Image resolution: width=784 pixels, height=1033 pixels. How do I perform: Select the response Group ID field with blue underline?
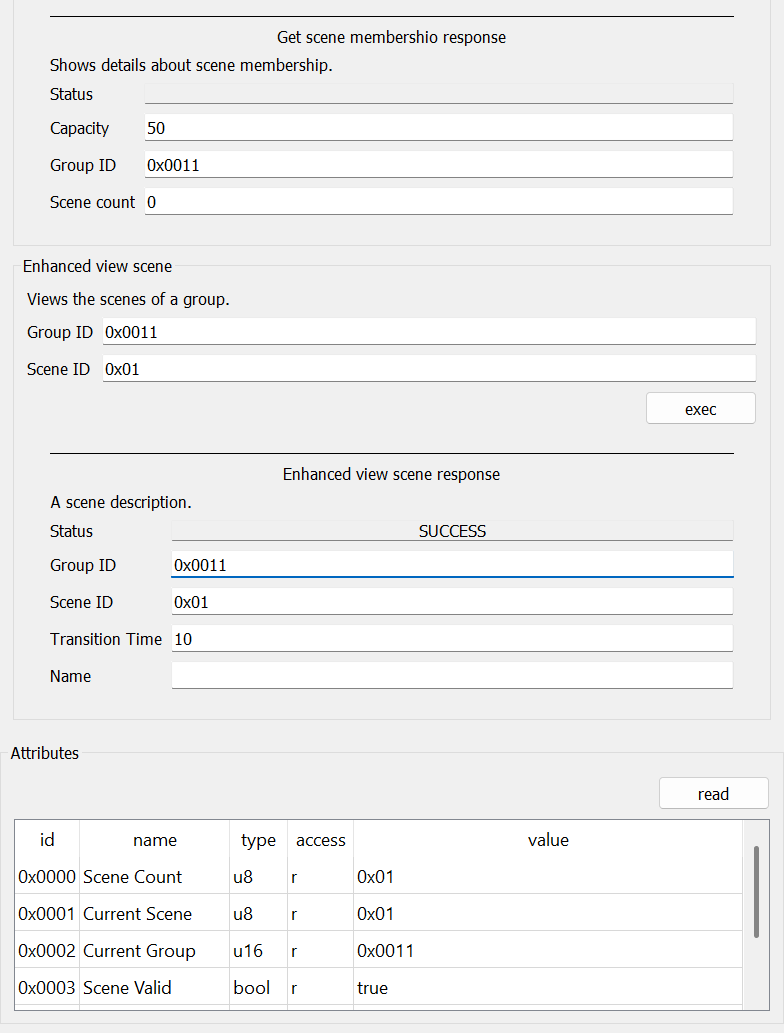tap(452, 565)
